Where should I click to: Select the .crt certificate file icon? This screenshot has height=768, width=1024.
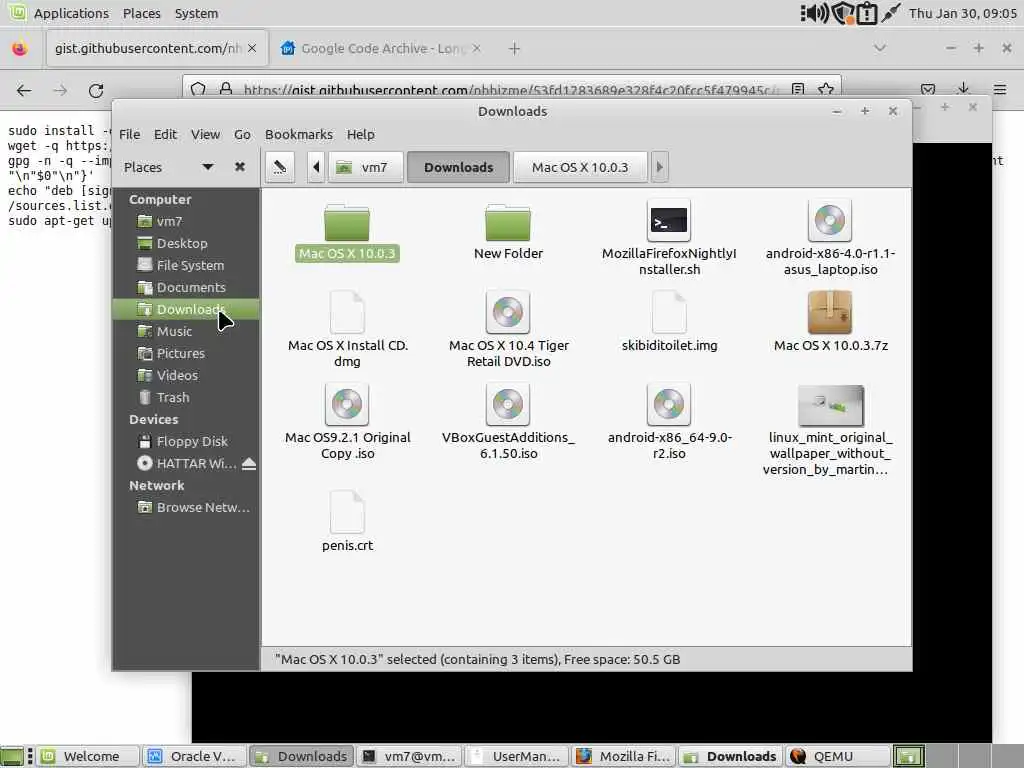347,511
